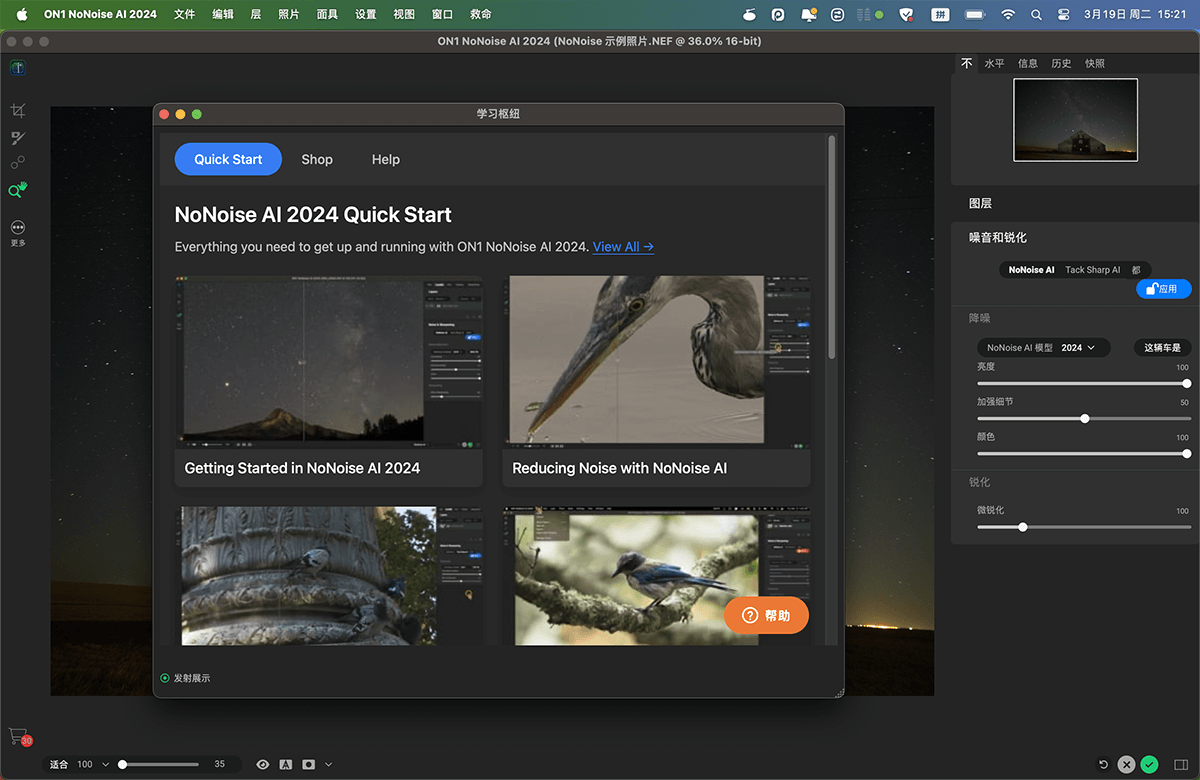1200x780 pixels.
Task: Click the 颜色 slider track
Action: click(x=1083, y=453)
